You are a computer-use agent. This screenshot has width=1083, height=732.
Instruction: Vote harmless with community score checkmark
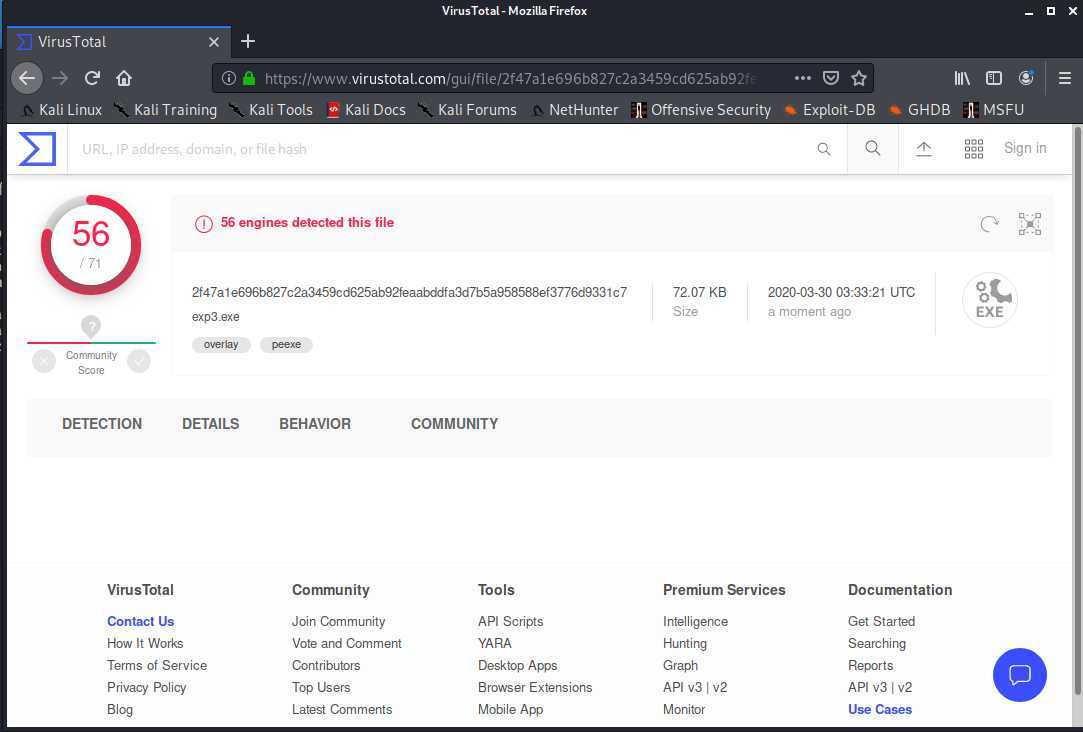point(139,360)
